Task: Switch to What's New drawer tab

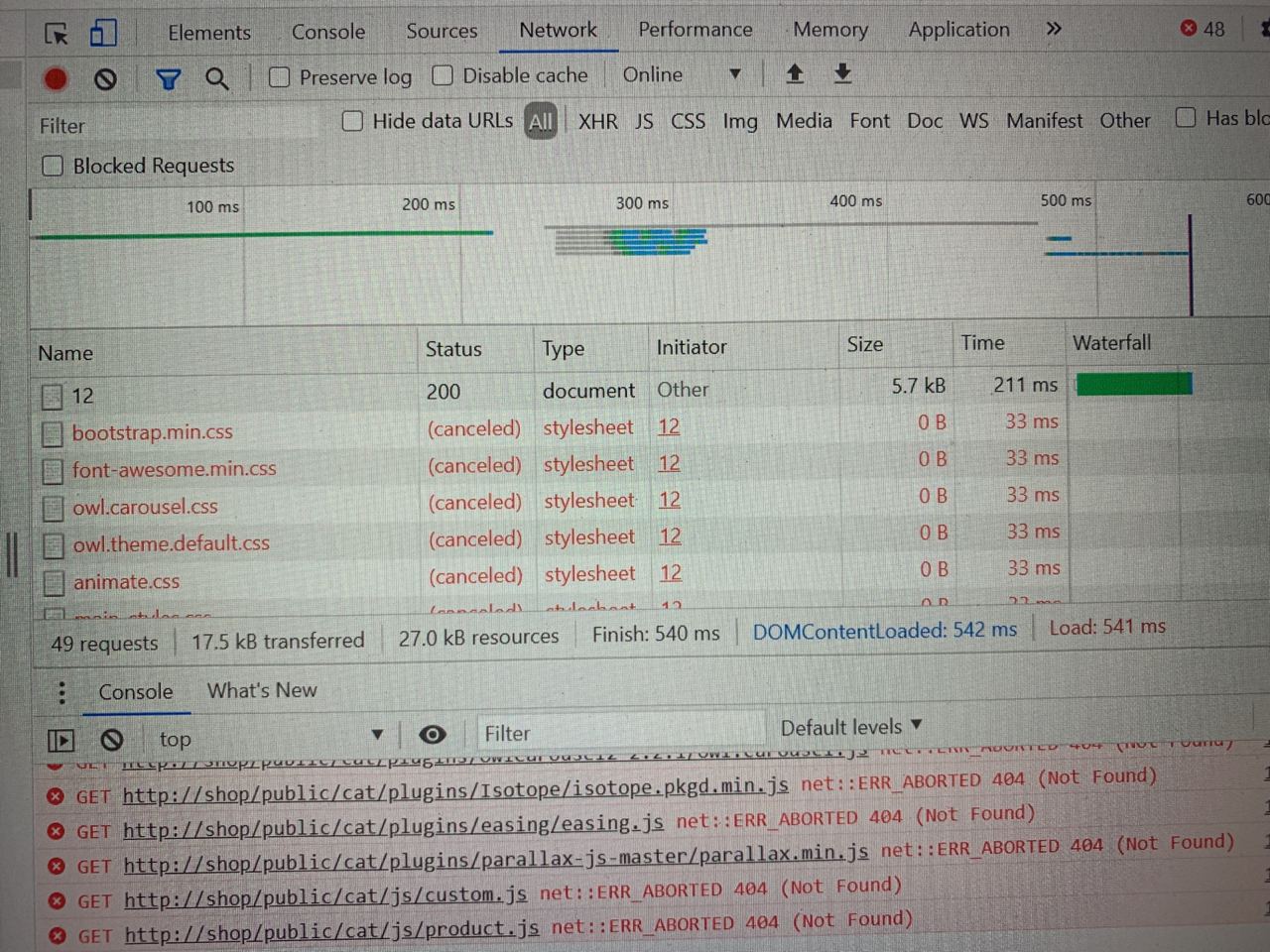Action: click(262, 690)
